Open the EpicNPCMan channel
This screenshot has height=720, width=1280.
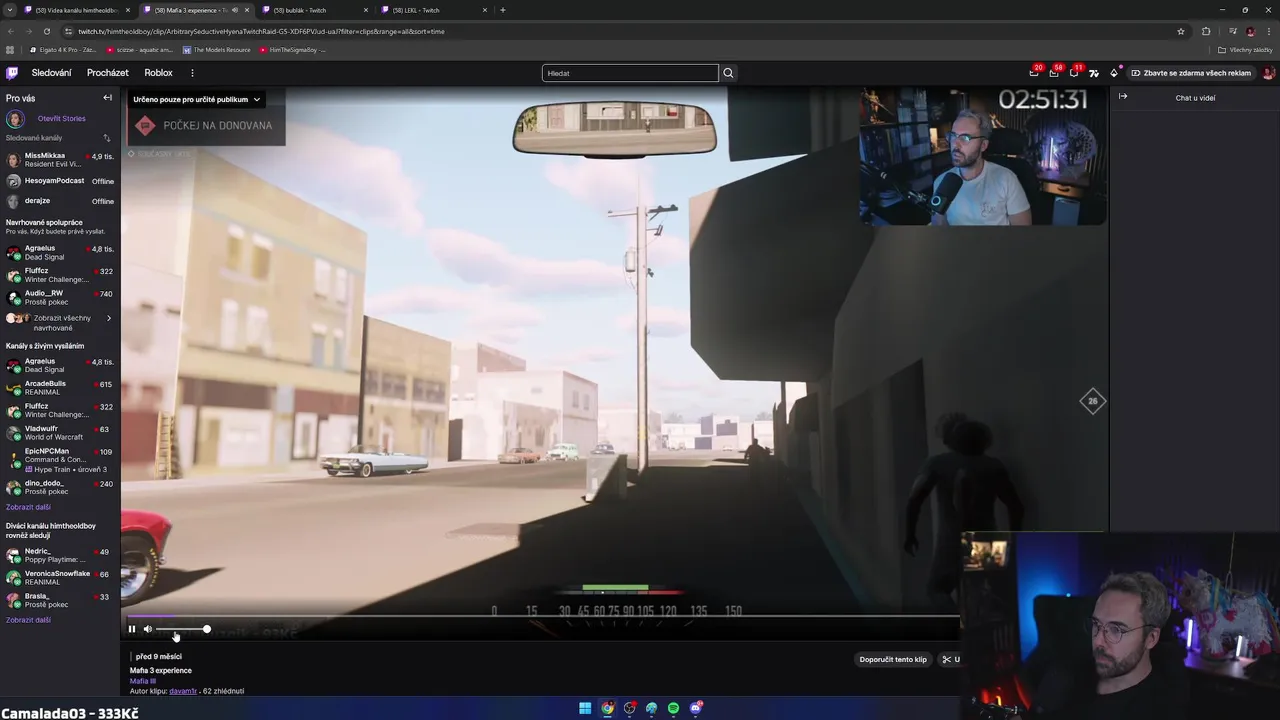coord(60,460)
